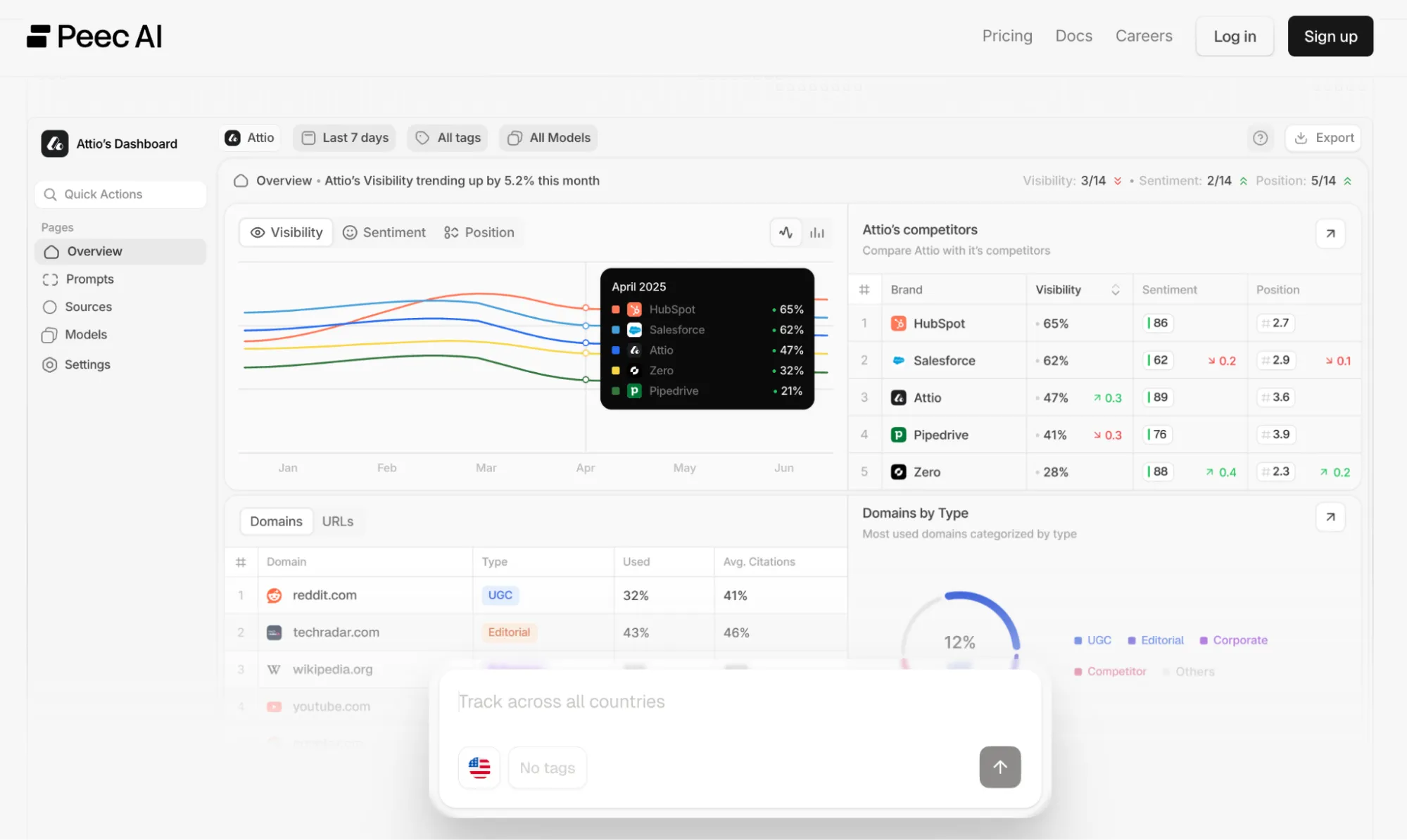
Task: Click the Sign up button
Action: 1330,37
